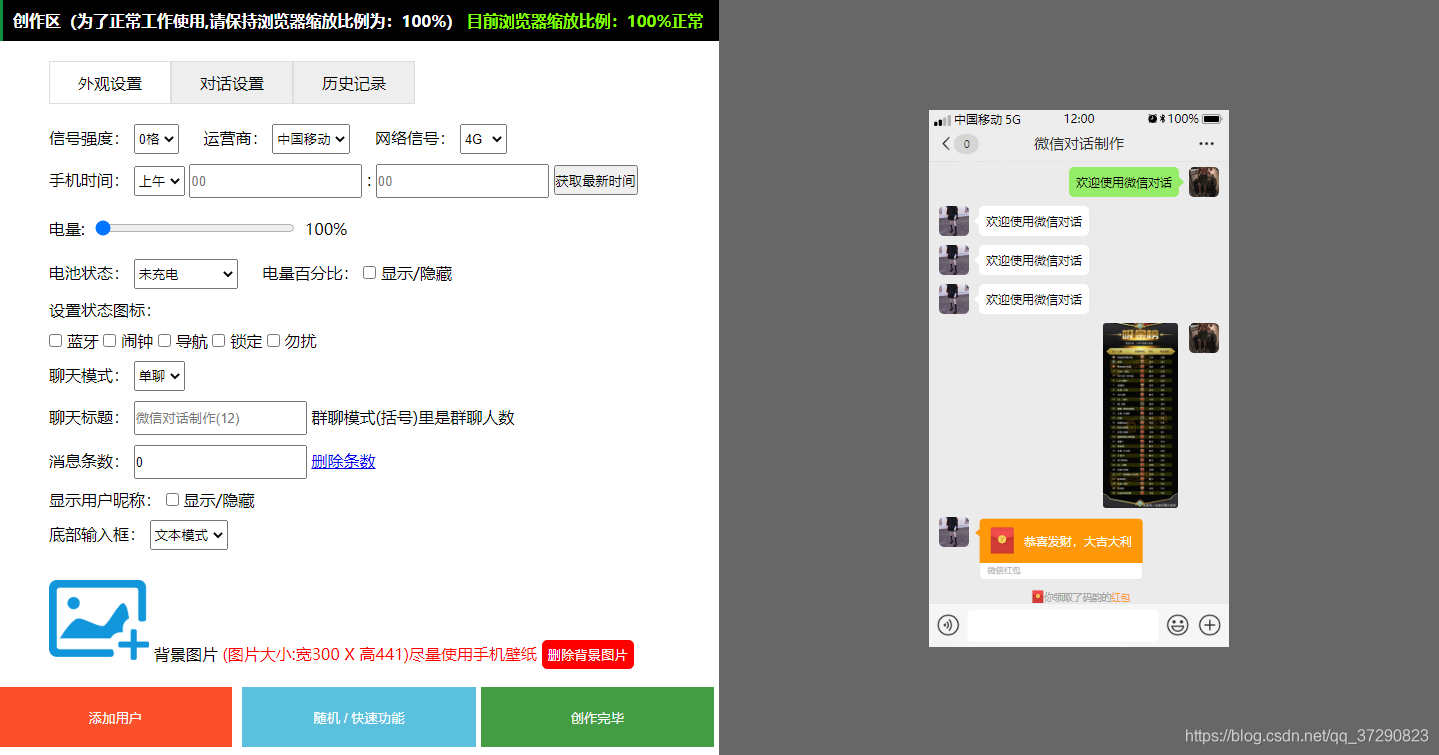Tap the voice input icon in chat bar
1439x755 pixels.
(948, 626)
